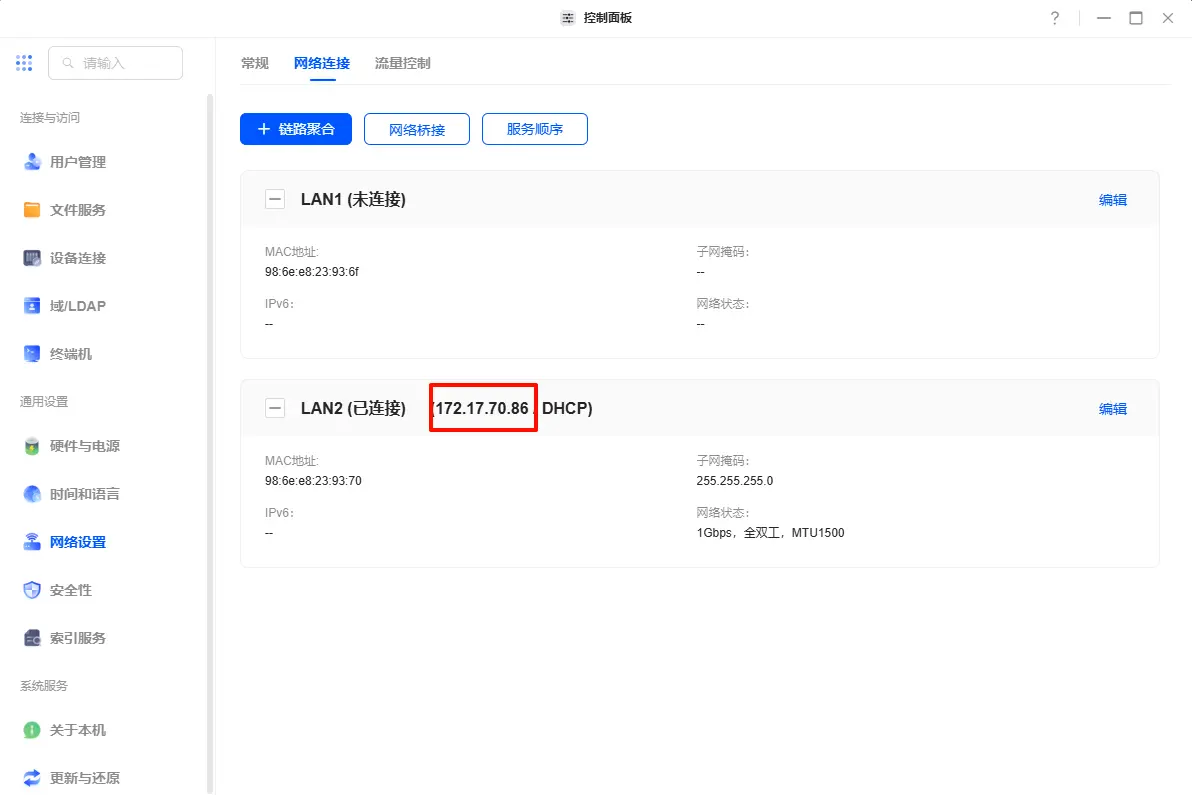Viewport: 1192px width, 795px height.
Task: Switch to the 常规 tab
Action: [255, 63]
